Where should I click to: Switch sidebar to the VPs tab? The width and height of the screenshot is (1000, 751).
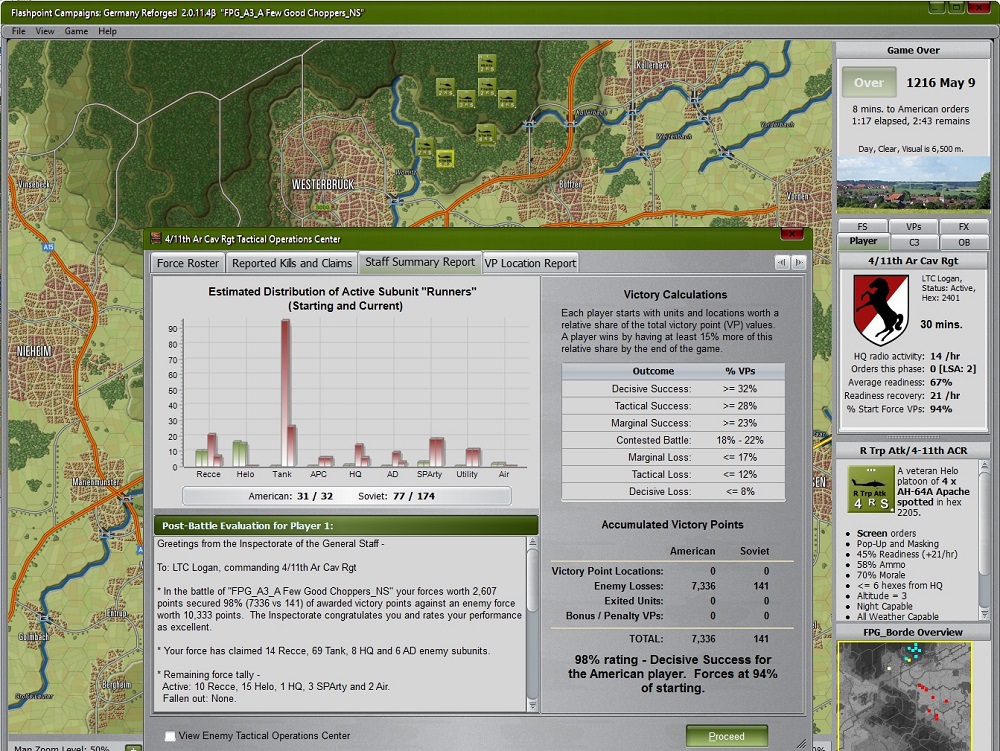tap(913, 226)
